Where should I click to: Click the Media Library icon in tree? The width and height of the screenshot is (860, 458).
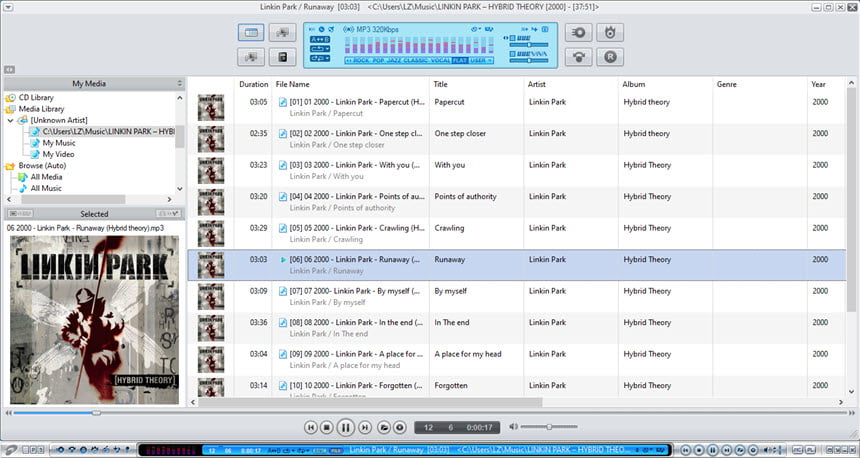[11, 109]
